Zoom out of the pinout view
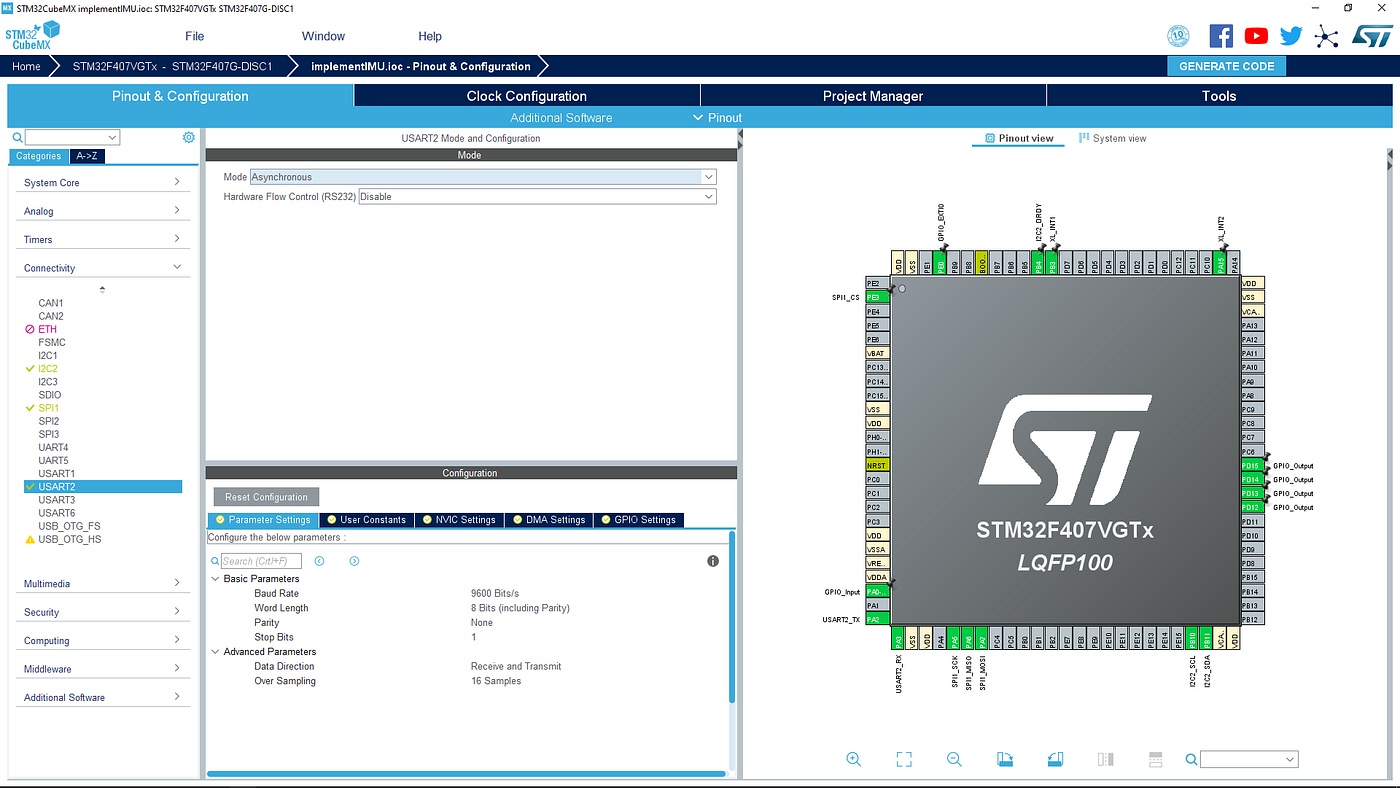Image resolution: width=1400 pixels, height=788 pixels. point(953,759)
